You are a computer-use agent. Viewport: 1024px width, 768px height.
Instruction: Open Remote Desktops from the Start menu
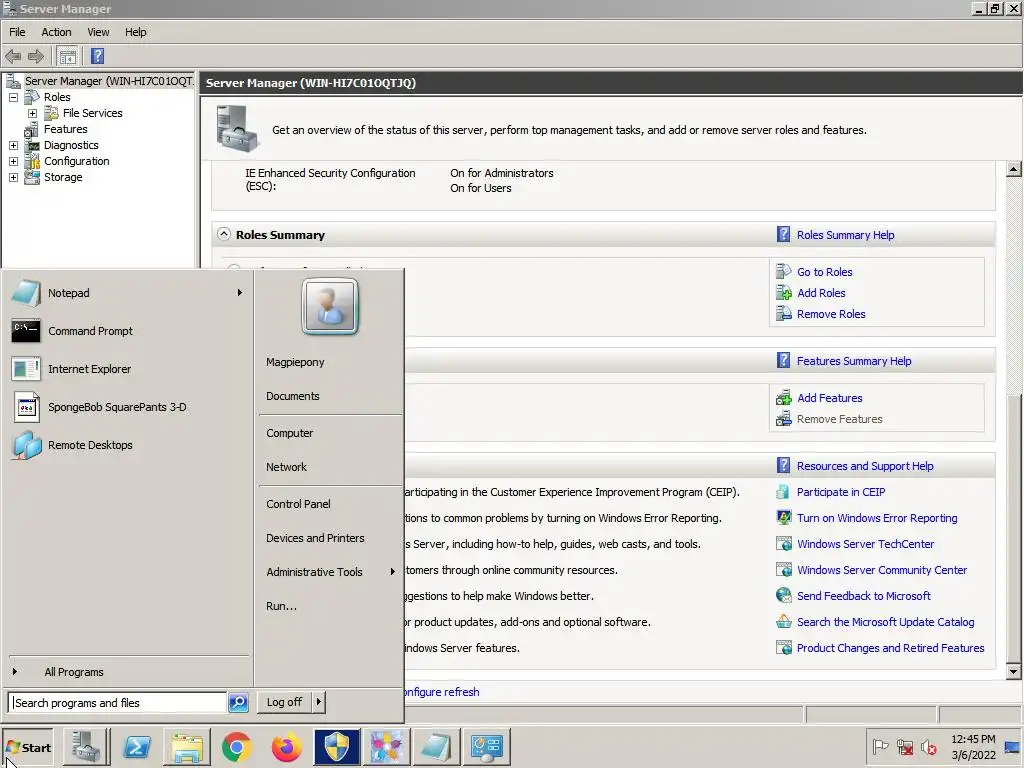[x=127, y=445]
